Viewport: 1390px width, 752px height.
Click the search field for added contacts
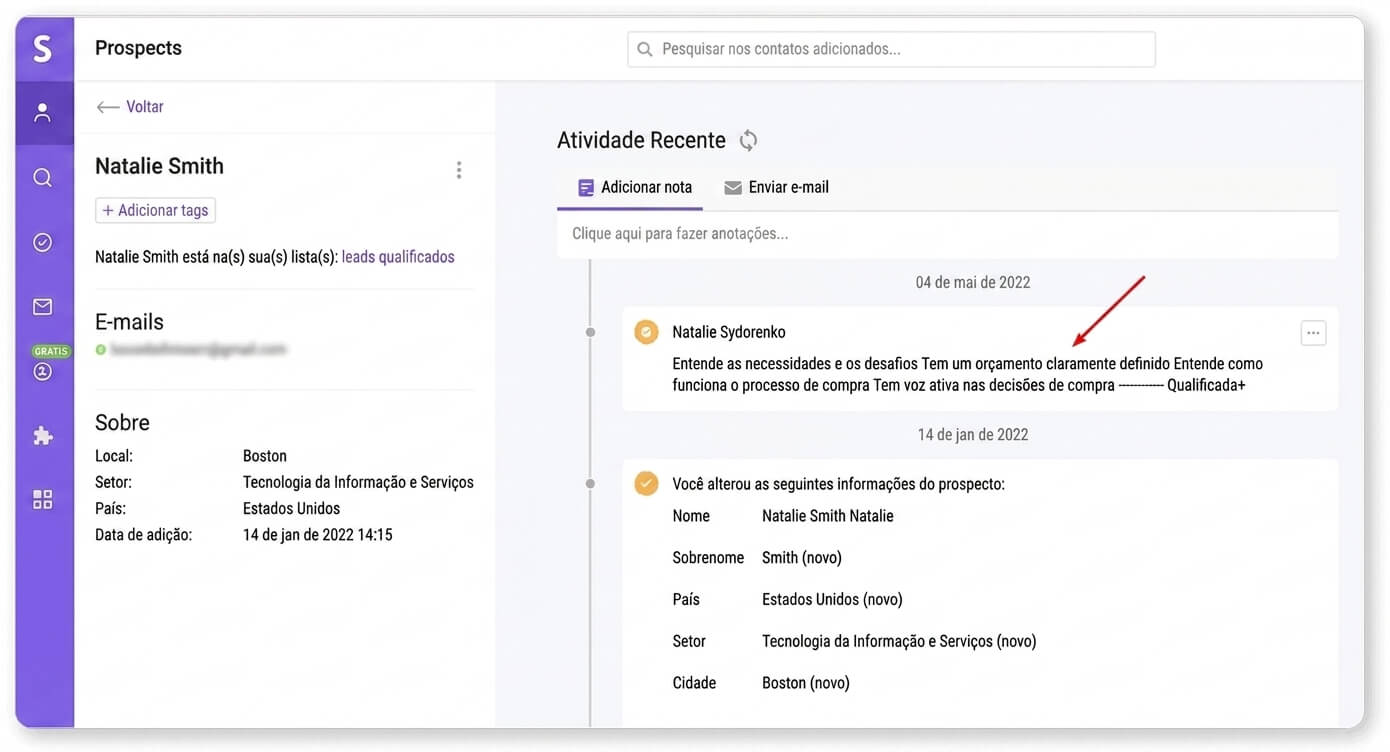[891, 49]
